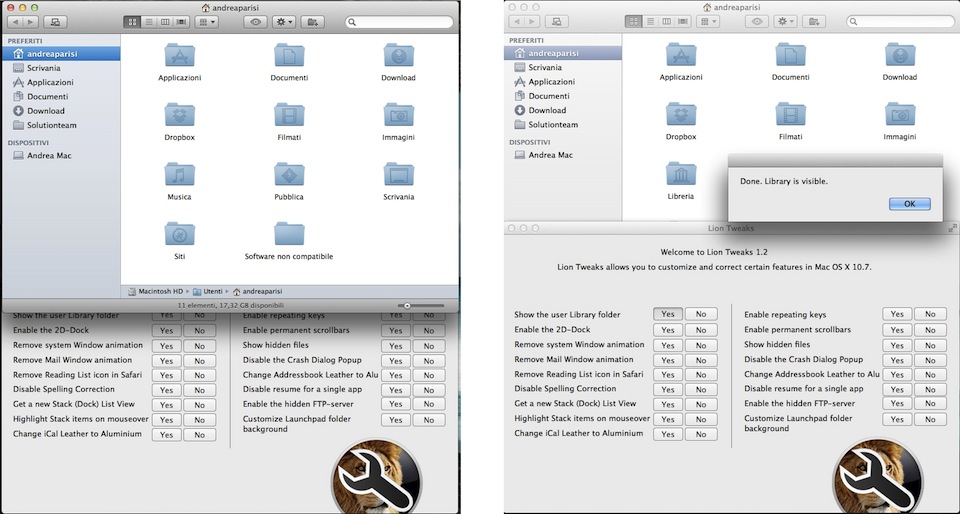Switch left Finder window to column view
The width and height of the screenshot is (960, 514).
coord(165,22)
